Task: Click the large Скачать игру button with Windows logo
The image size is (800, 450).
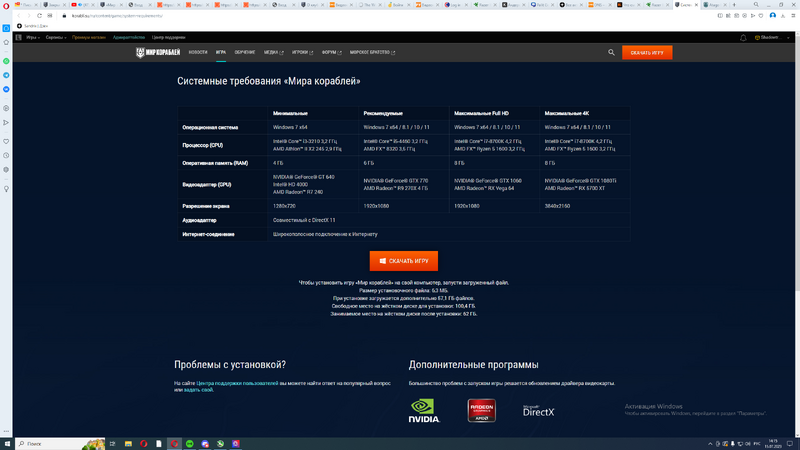Action: (404, 261)
